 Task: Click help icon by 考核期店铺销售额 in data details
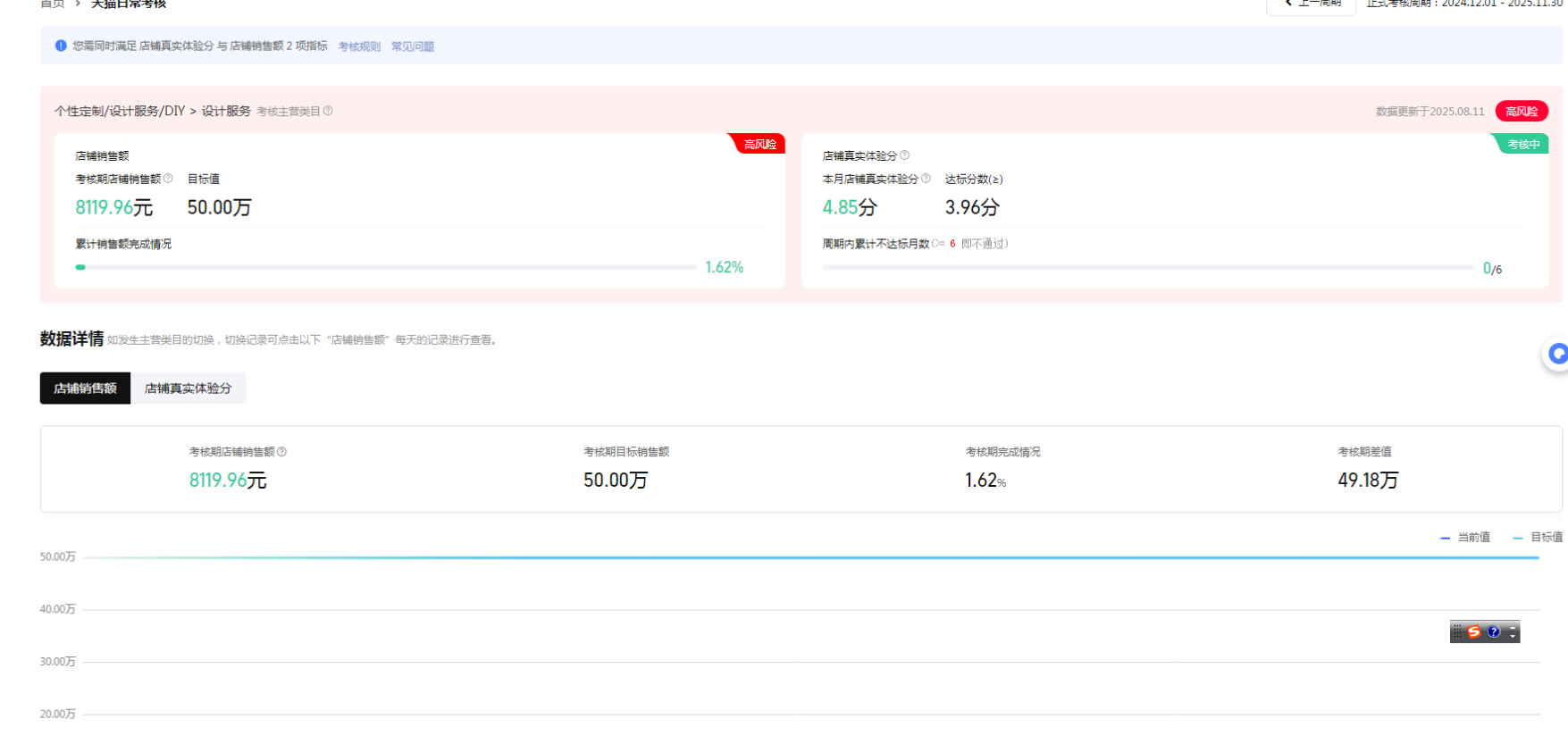281,452
